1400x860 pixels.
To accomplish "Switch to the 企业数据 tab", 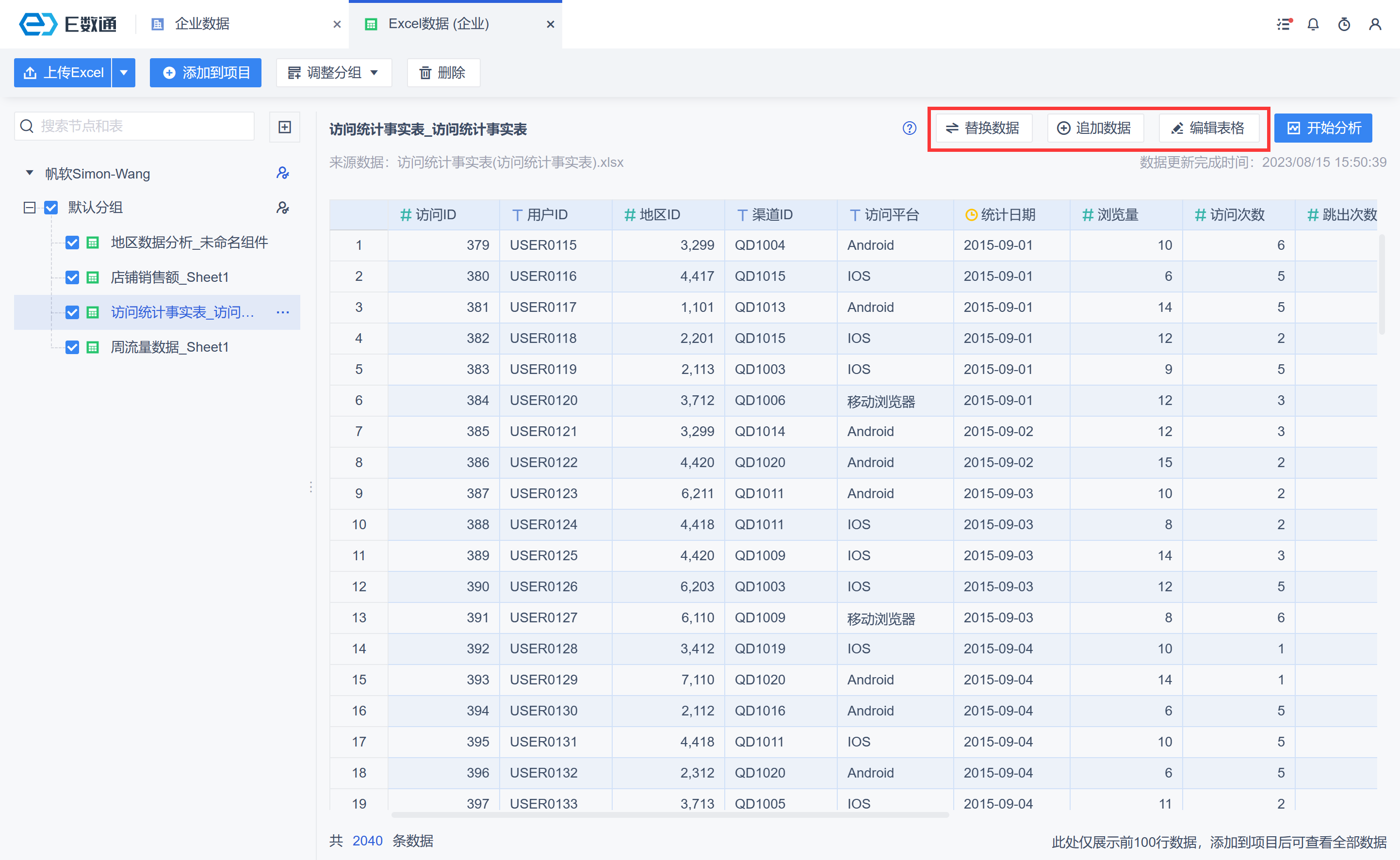I will [x=202, y=24].
